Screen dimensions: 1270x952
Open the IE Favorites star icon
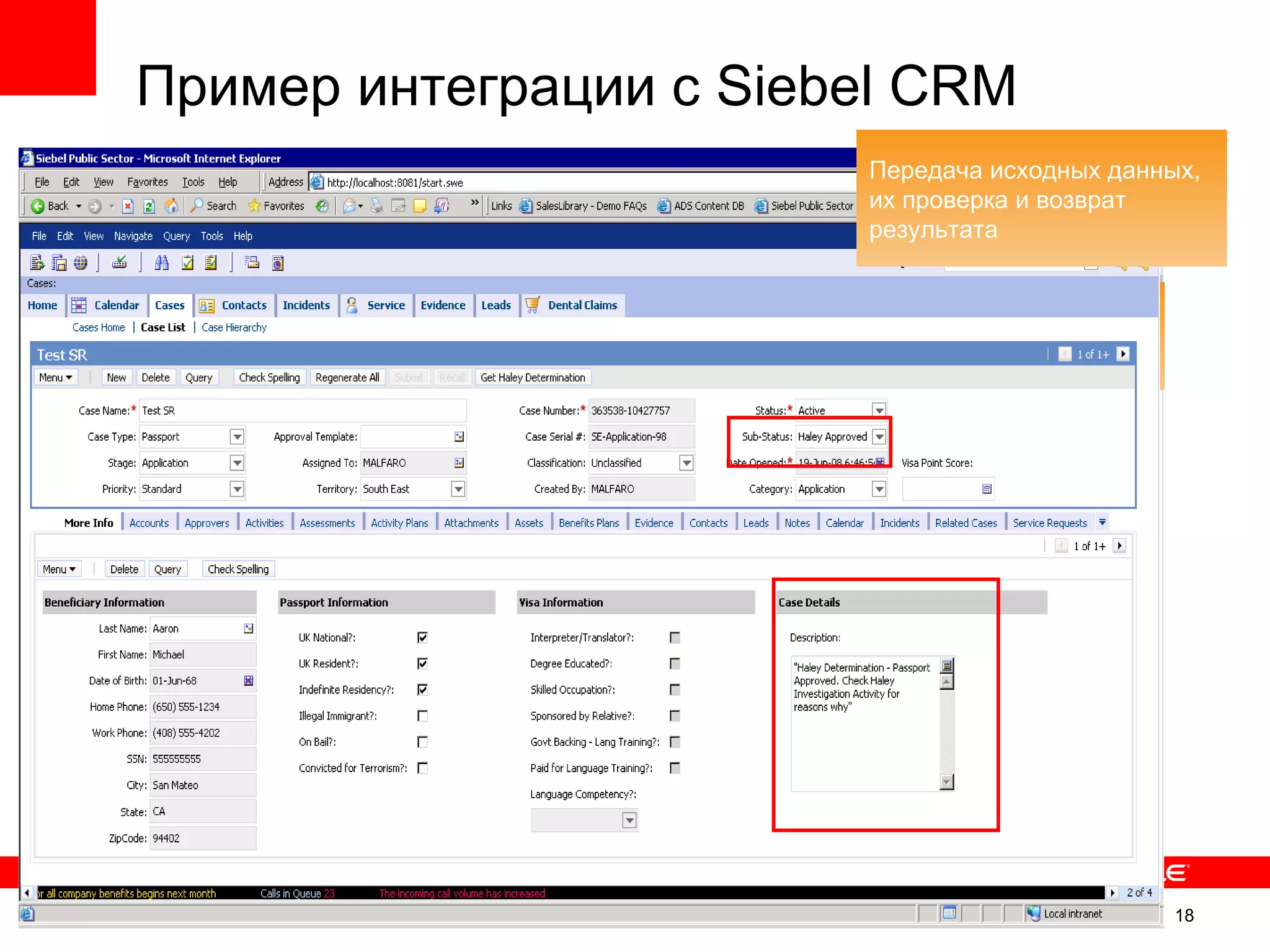pyautogui.click(x=254, y=206)
